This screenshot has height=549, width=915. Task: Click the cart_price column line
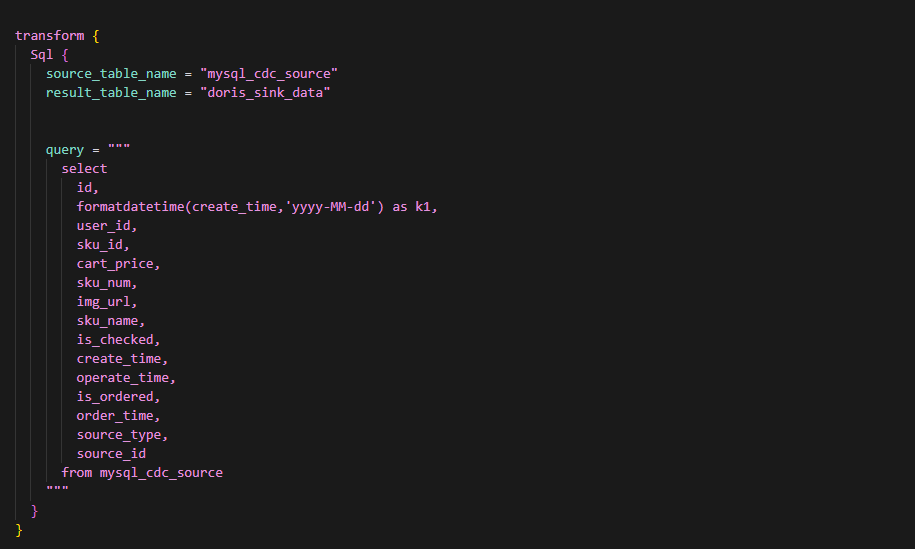(x=118, y=264)
